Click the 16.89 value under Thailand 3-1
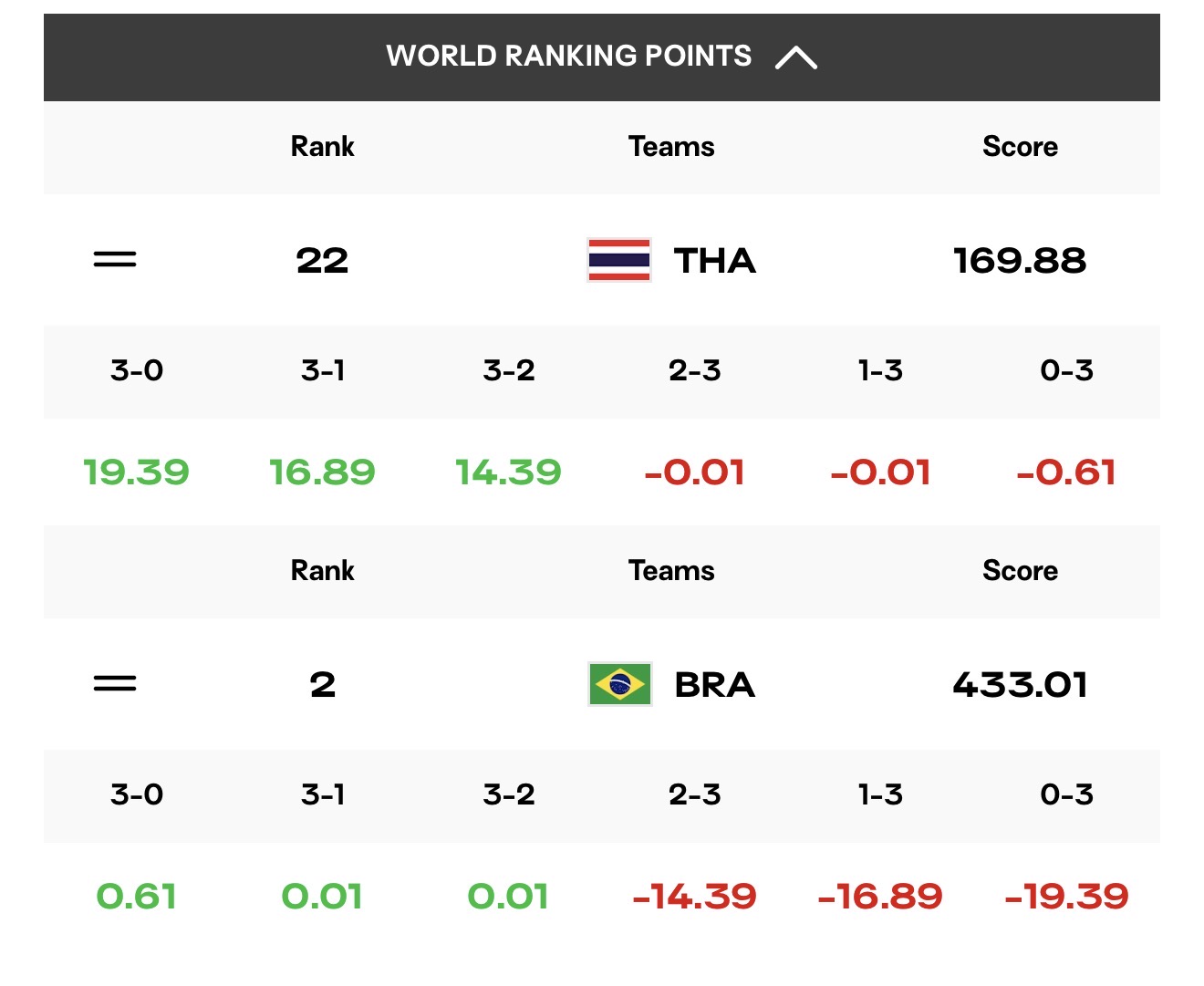1204x986 pixels. tap(322, 472)
